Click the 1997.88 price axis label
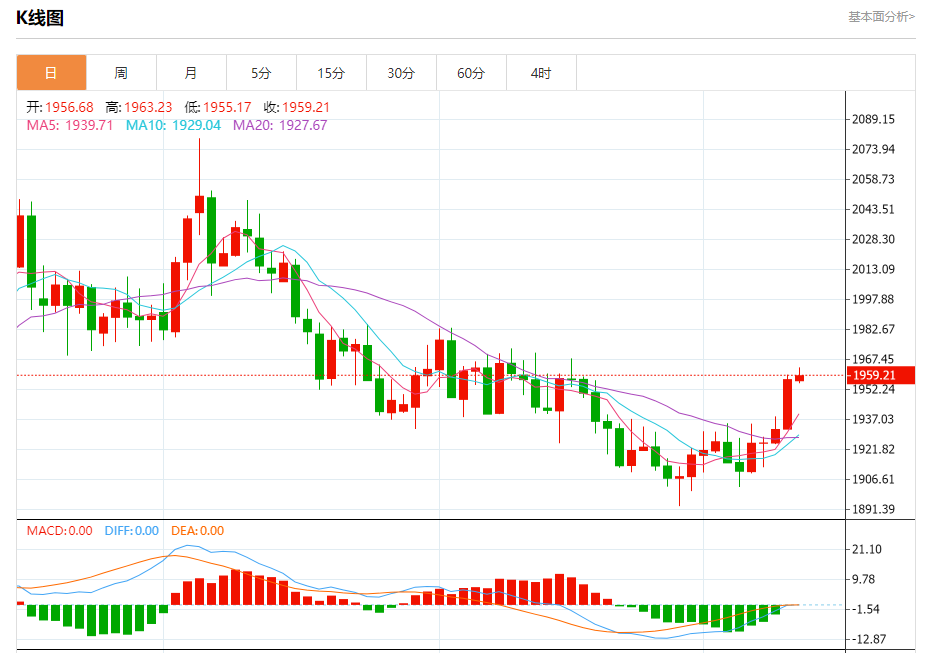 pos(873,300)
